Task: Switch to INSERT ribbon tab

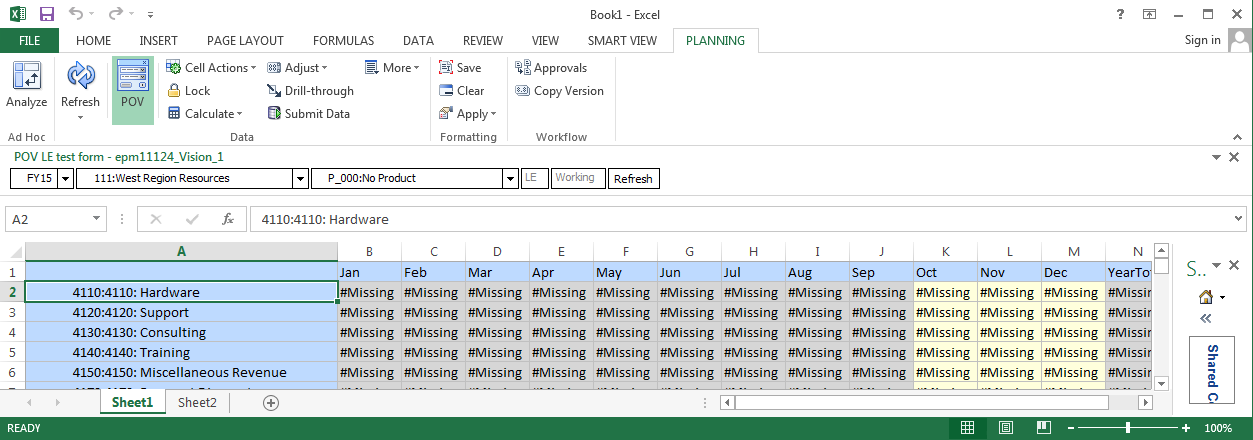Action: (x=159, y=41)
